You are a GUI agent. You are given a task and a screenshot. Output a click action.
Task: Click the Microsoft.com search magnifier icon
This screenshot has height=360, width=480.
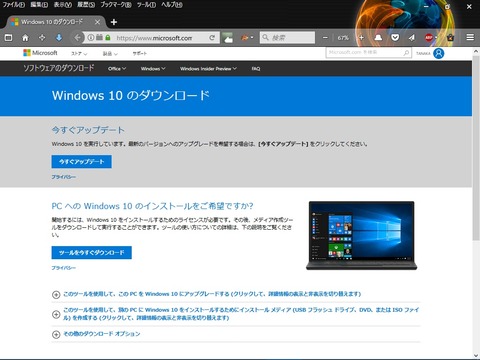click(406, 53)
